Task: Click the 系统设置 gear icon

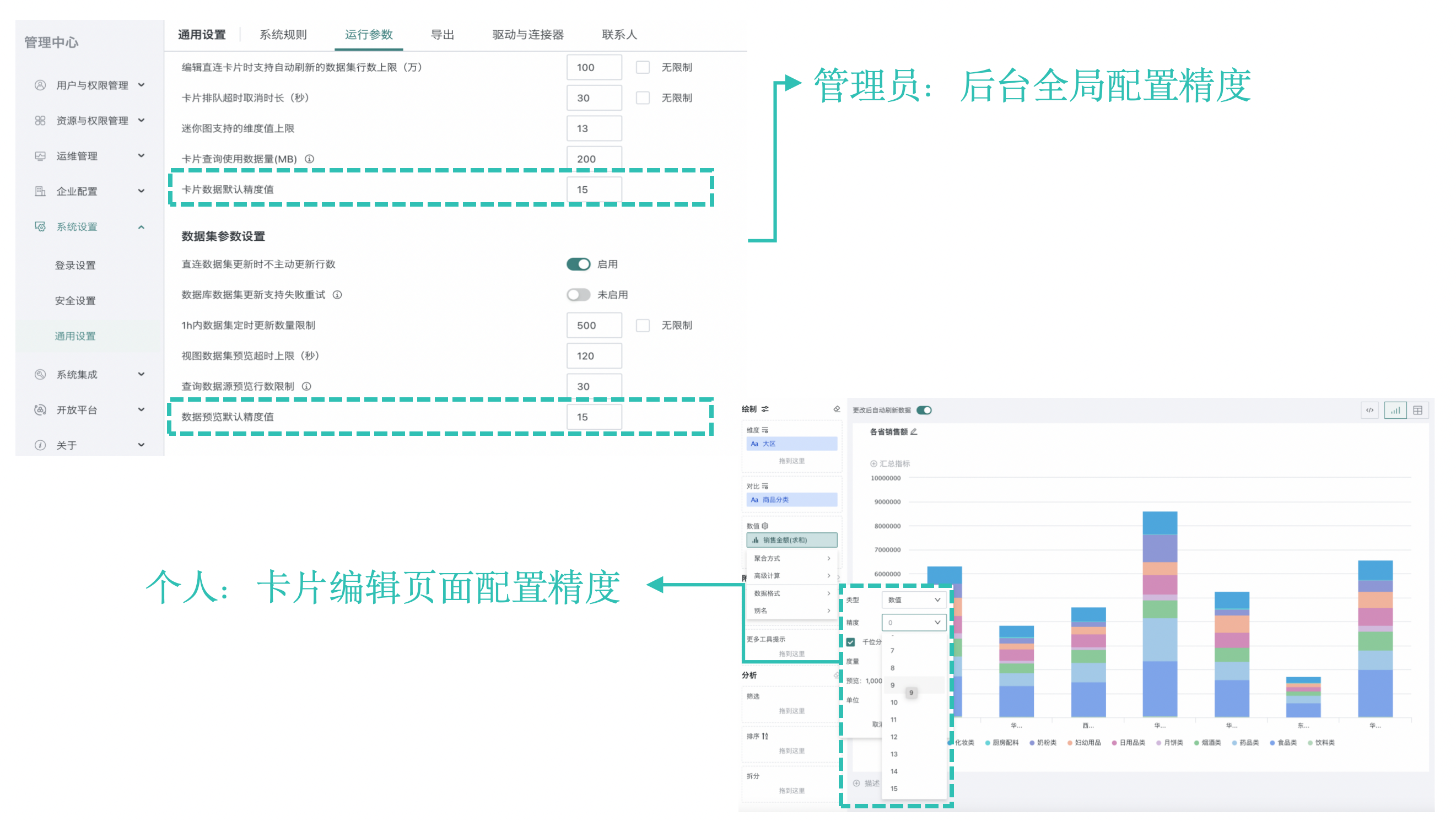Action: (40, 226)
